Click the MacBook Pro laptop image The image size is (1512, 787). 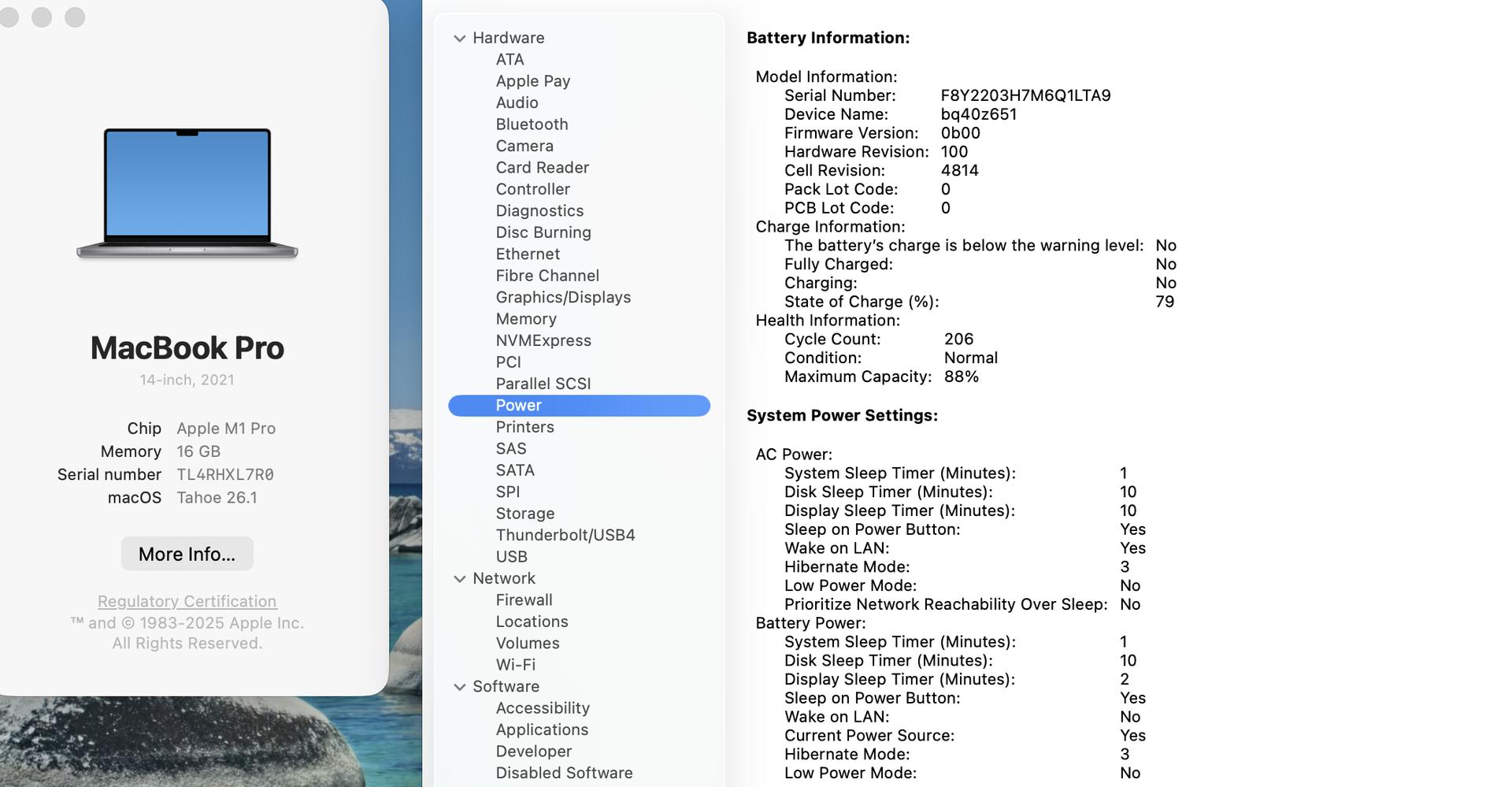tap(187, 193)
